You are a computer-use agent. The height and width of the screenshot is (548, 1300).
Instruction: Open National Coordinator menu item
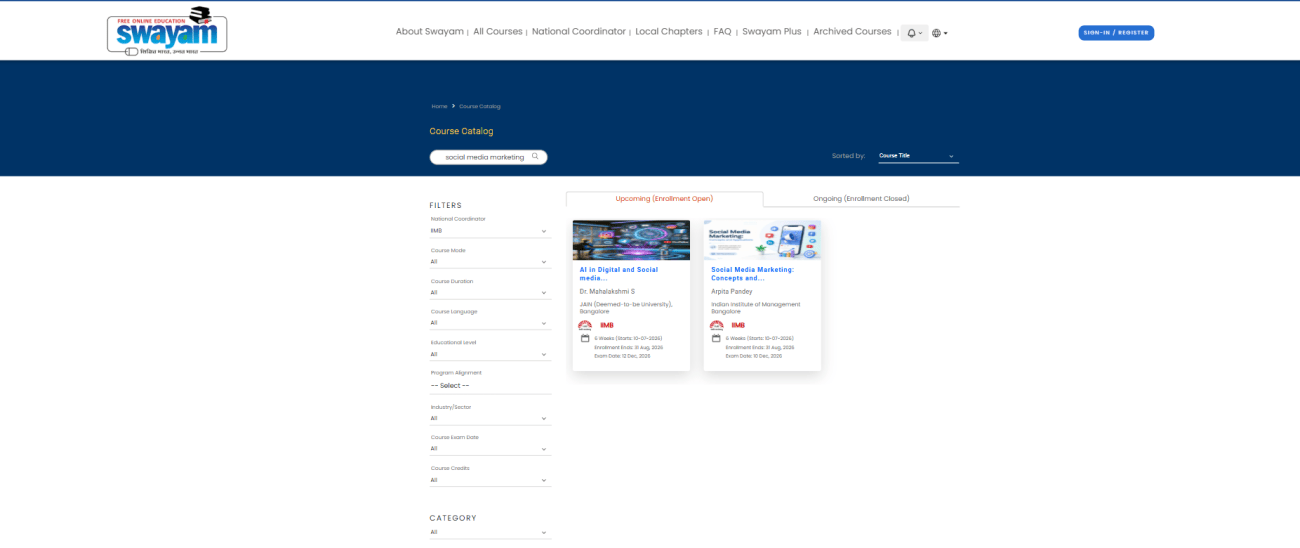(x=579, y=32)
